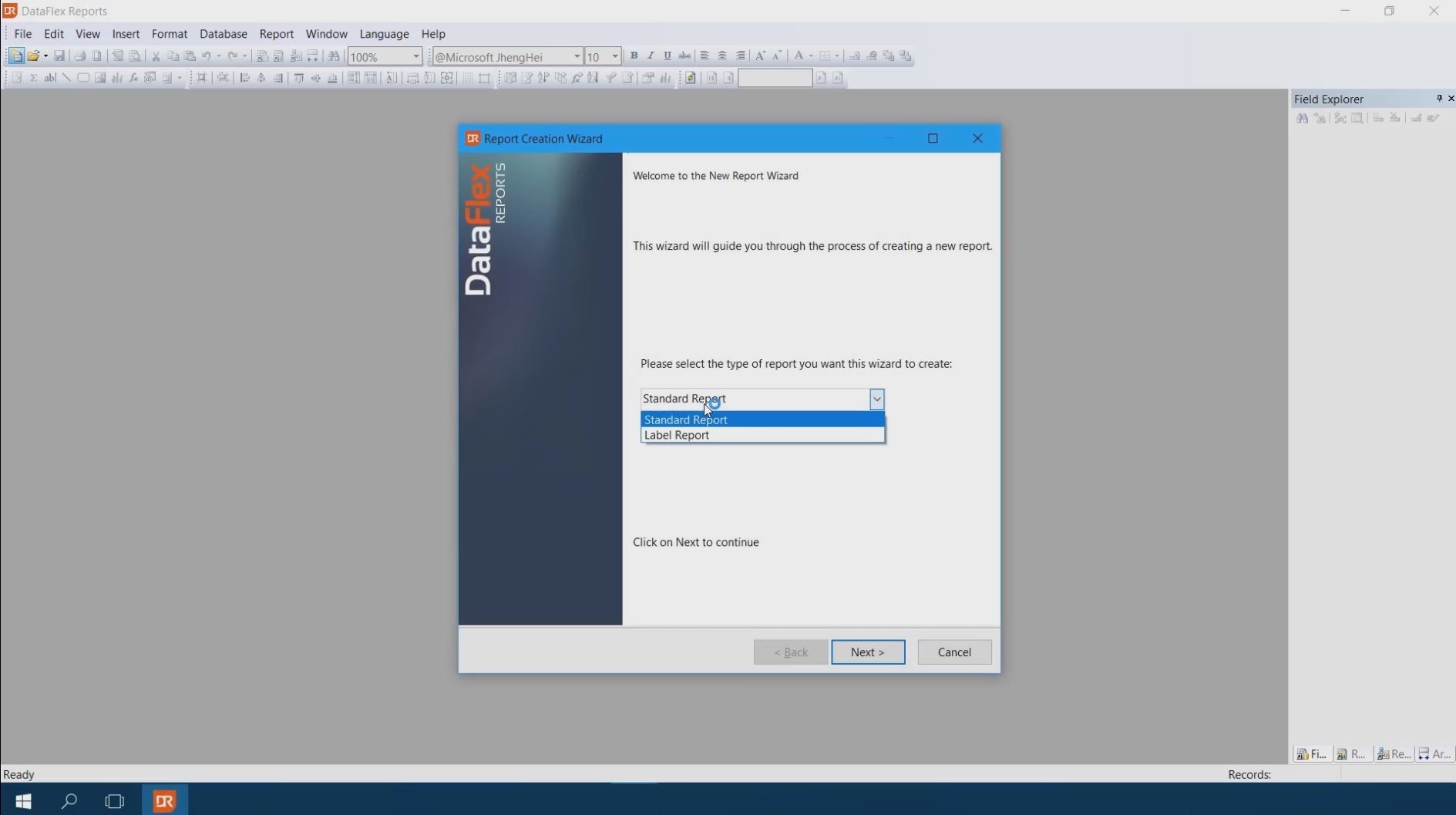The height and width of the screenshot is (815, 1456).
Task: Collapse the report type dropdown arrow
Action: coord(876,399)
